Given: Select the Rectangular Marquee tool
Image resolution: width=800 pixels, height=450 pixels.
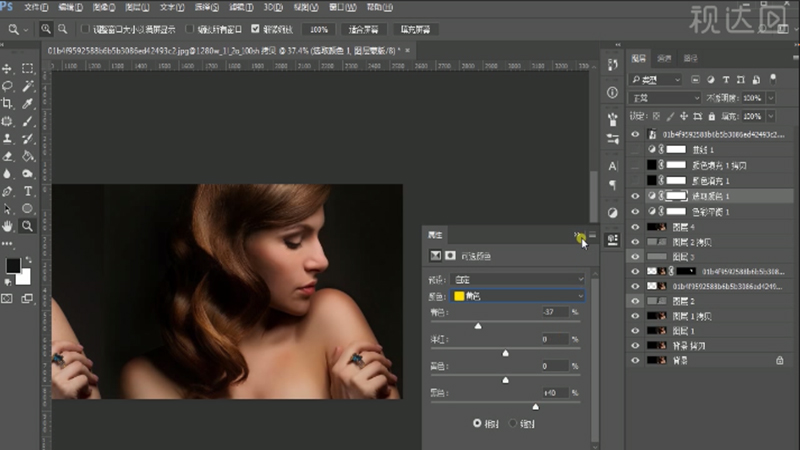Looking at the screenshot, I should point(28,68).
